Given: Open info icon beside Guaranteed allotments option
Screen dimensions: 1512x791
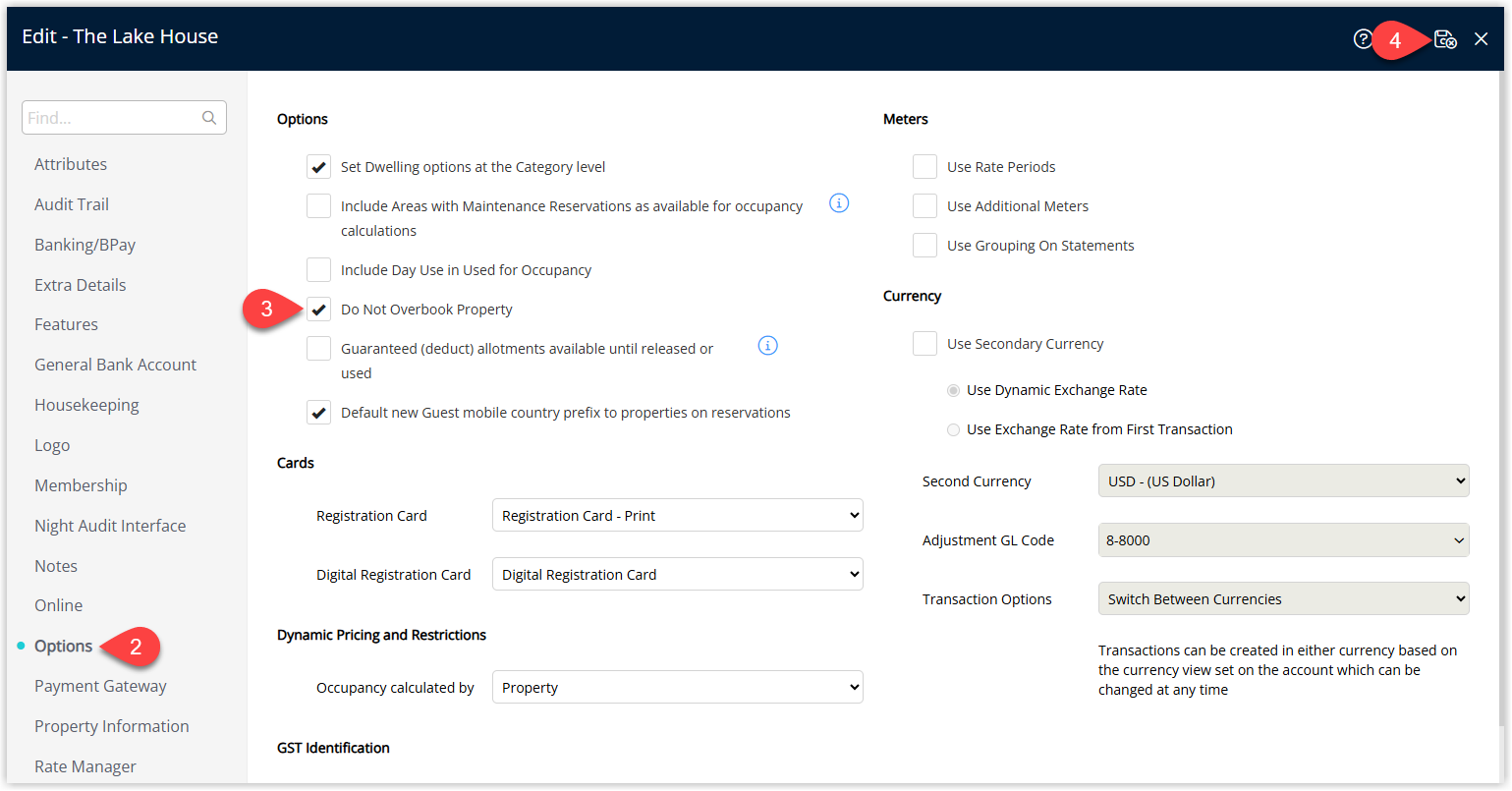Looking at the screenshot, I should (x=768, y=346).
